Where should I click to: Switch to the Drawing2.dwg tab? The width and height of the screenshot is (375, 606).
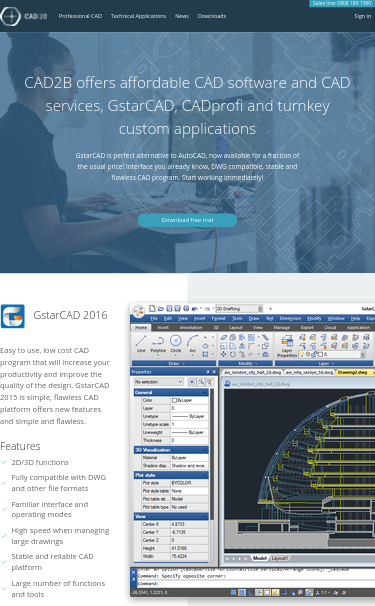[352, 372]
